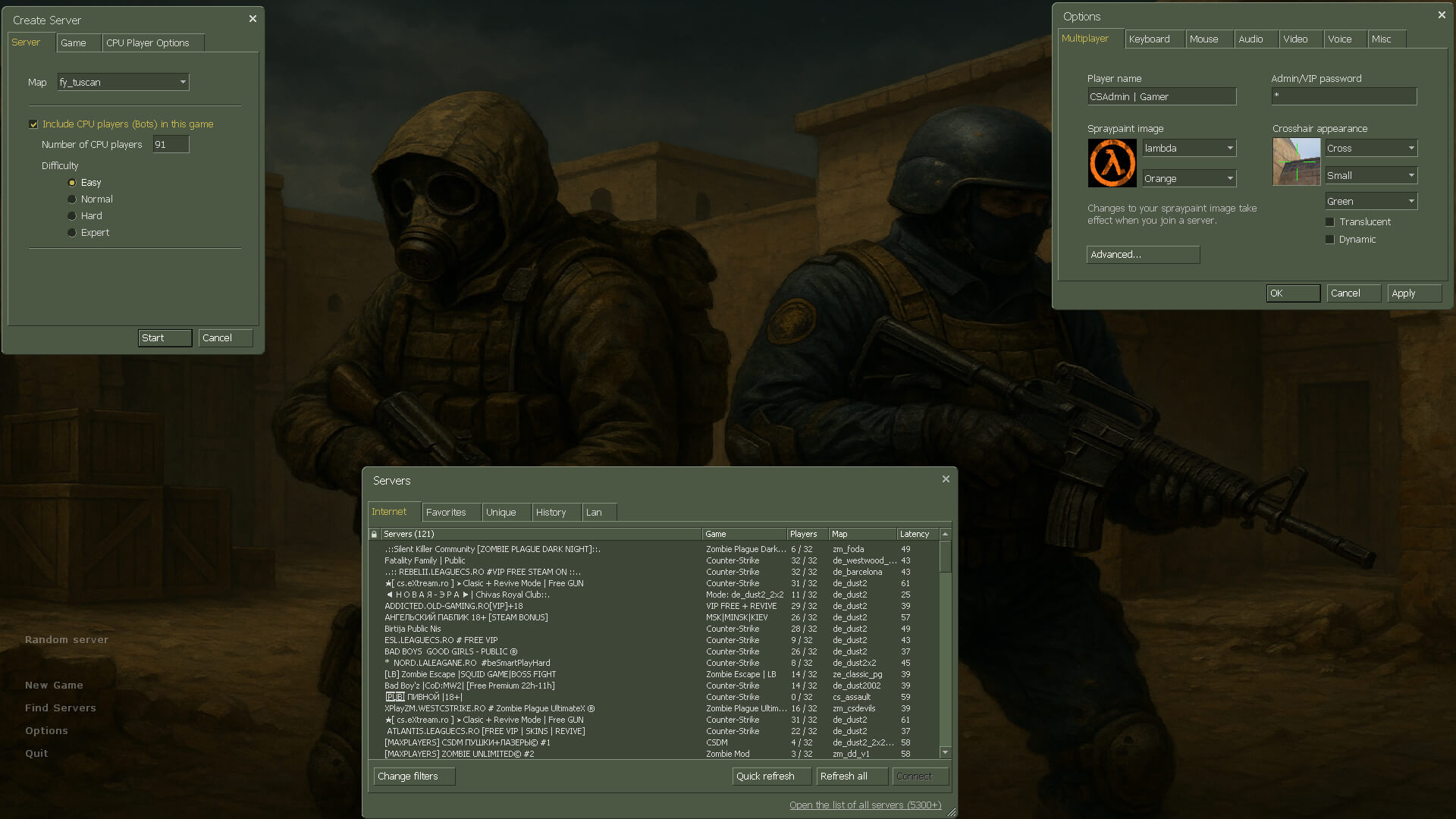Screen dimensions: 1456x819
Task: Click Start button in Create Server
Action: (165, 338)
